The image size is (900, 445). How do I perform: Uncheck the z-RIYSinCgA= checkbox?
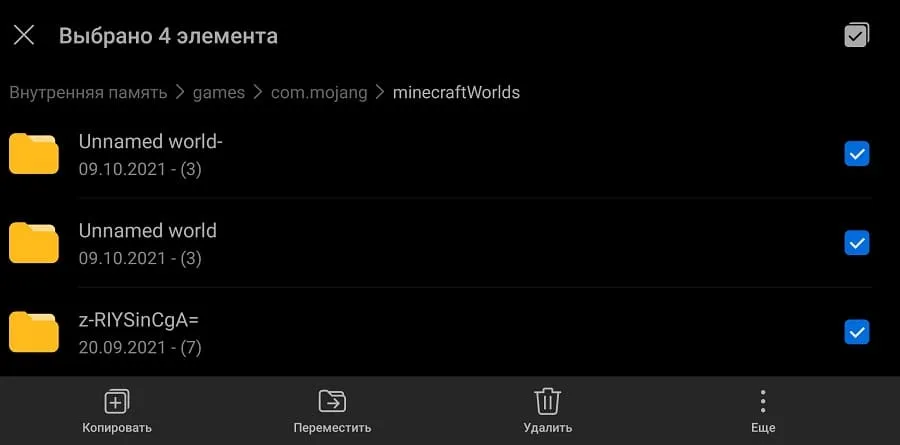[857, 332]
